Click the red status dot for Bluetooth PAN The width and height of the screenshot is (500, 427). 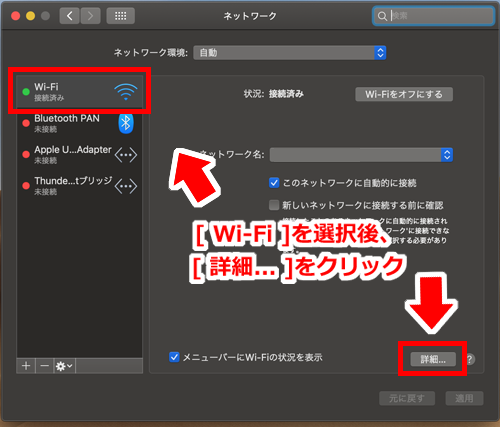point(26,123)
